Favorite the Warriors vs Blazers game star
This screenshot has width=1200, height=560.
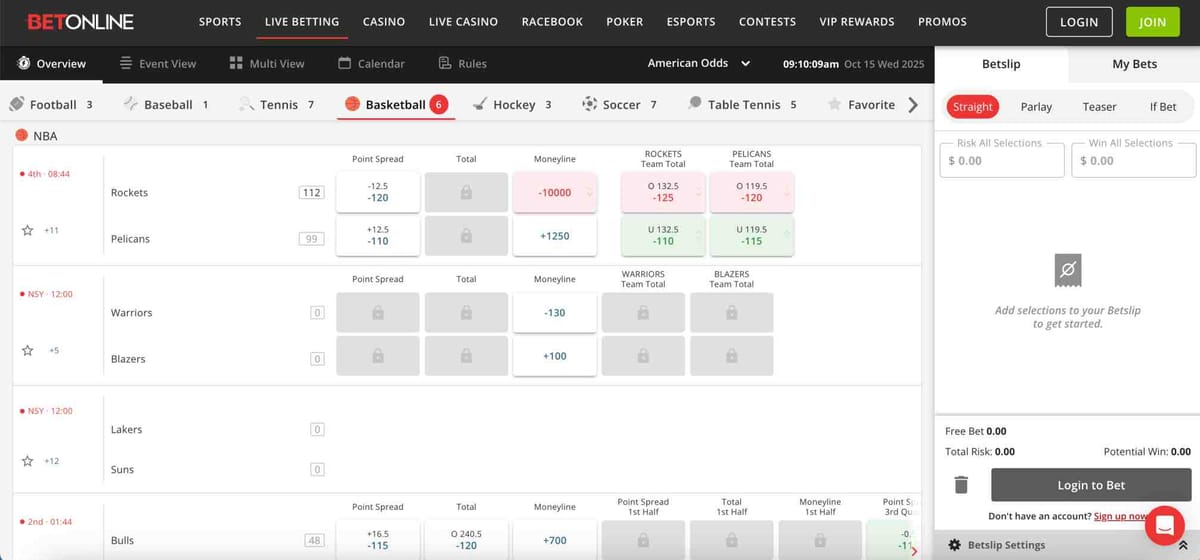(x=27, y=350)
